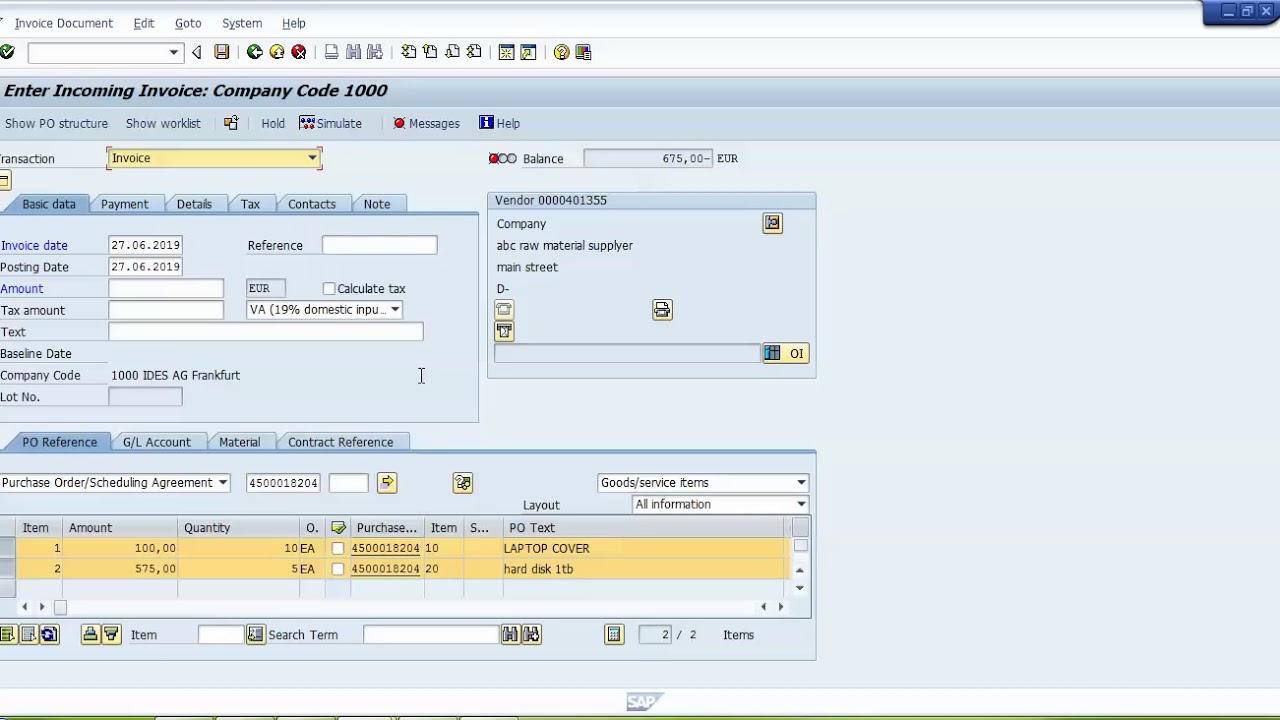1280x720 pixels.
Task: Open the All information layout dropdown
Action: [801, 505]
